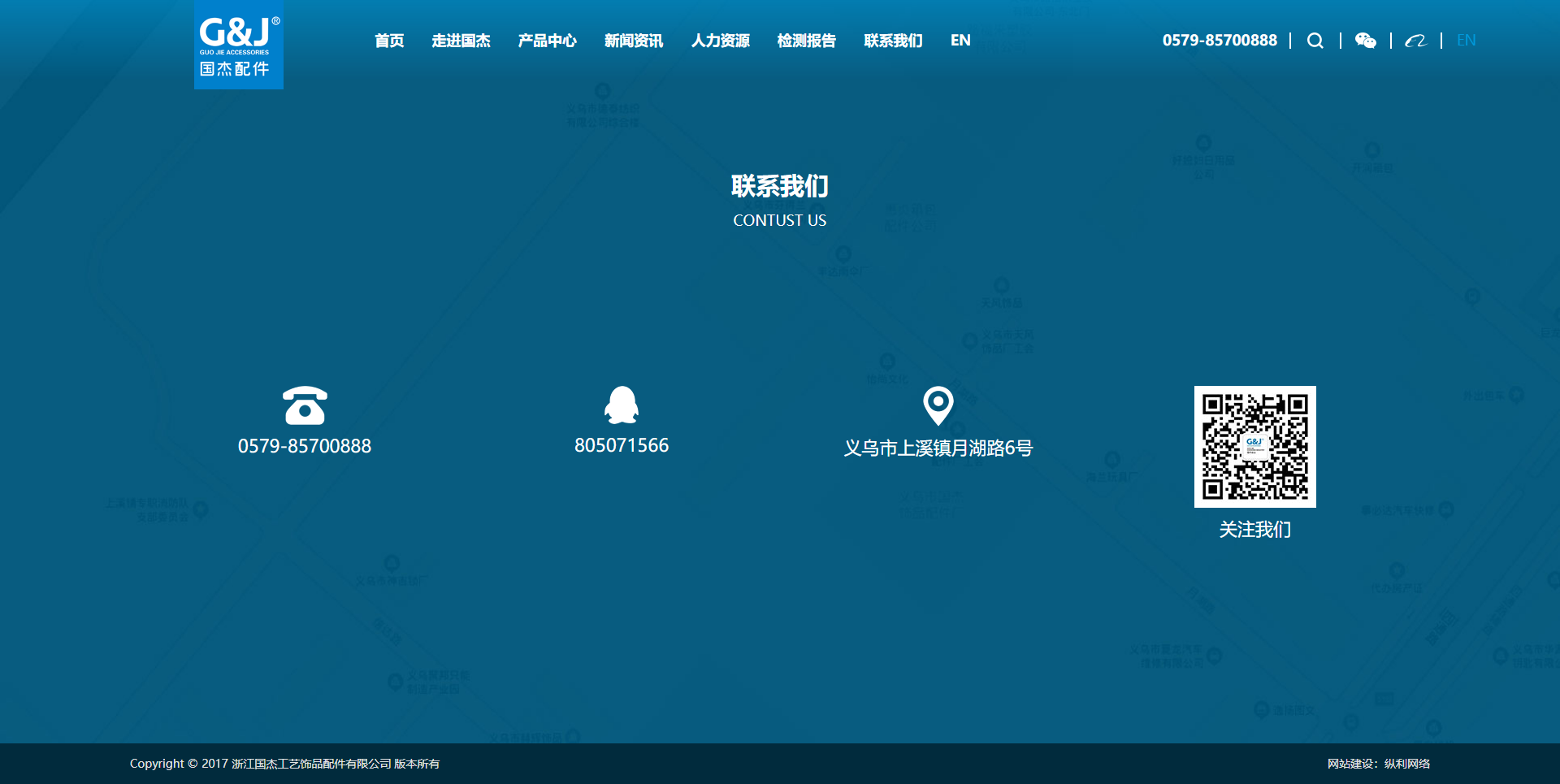This screenshot has height=784, width=1560.
Task: Open the 走进国杰 menu item
Action: pyautogui.click(x=461, y=41)
